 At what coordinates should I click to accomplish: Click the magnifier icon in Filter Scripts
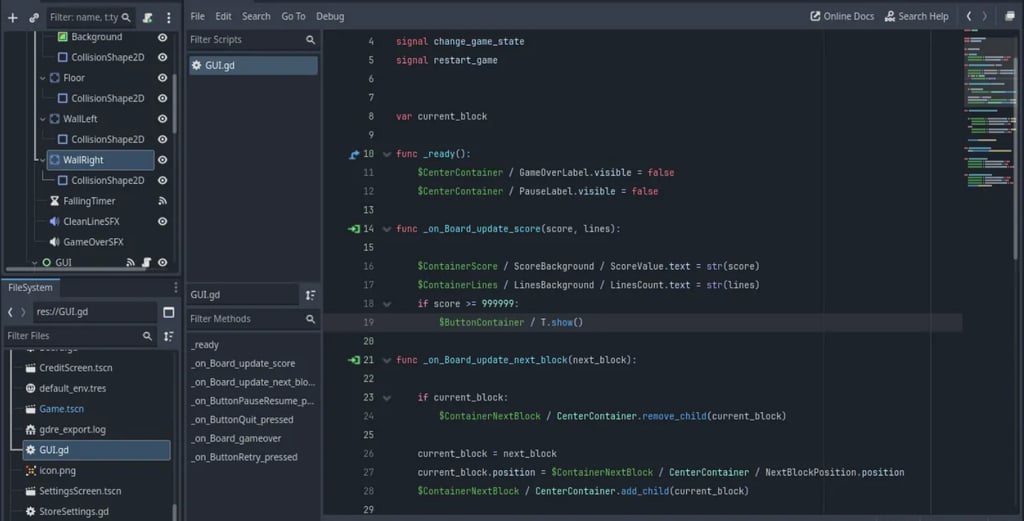[310, 40]
